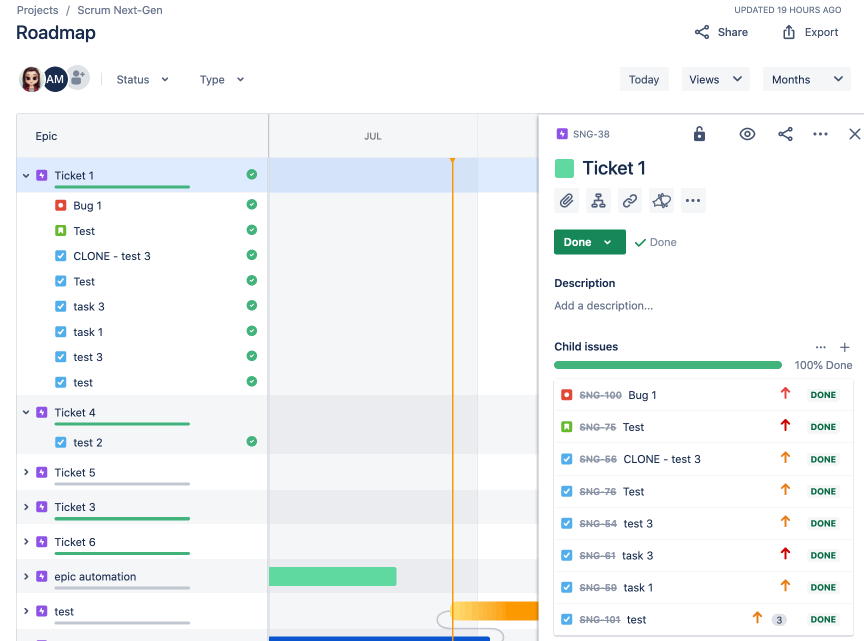
Task: Open attachment options for Ticket 1
Action: point(566,200)
